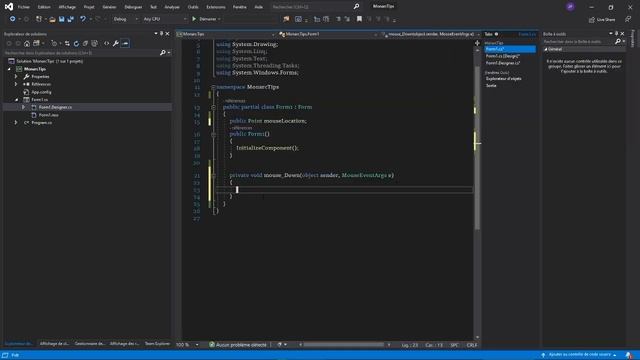Open the Déboguer menu
The height and width of the screenshot is (360, 640).
pos(133,7)
